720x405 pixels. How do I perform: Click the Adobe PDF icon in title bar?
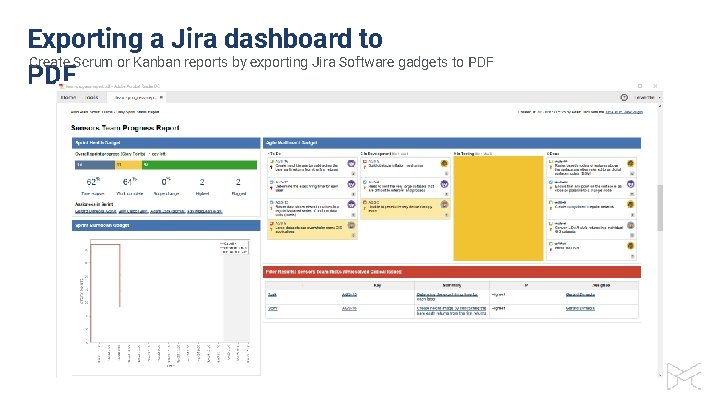tap(62, 86)
